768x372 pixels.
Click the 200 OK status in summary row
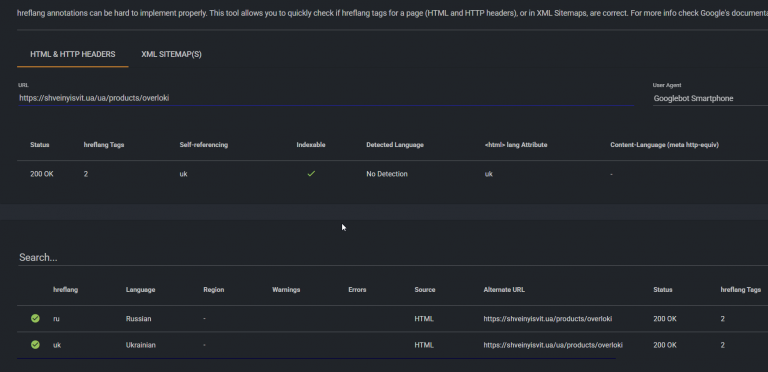[x=42, y=174]
